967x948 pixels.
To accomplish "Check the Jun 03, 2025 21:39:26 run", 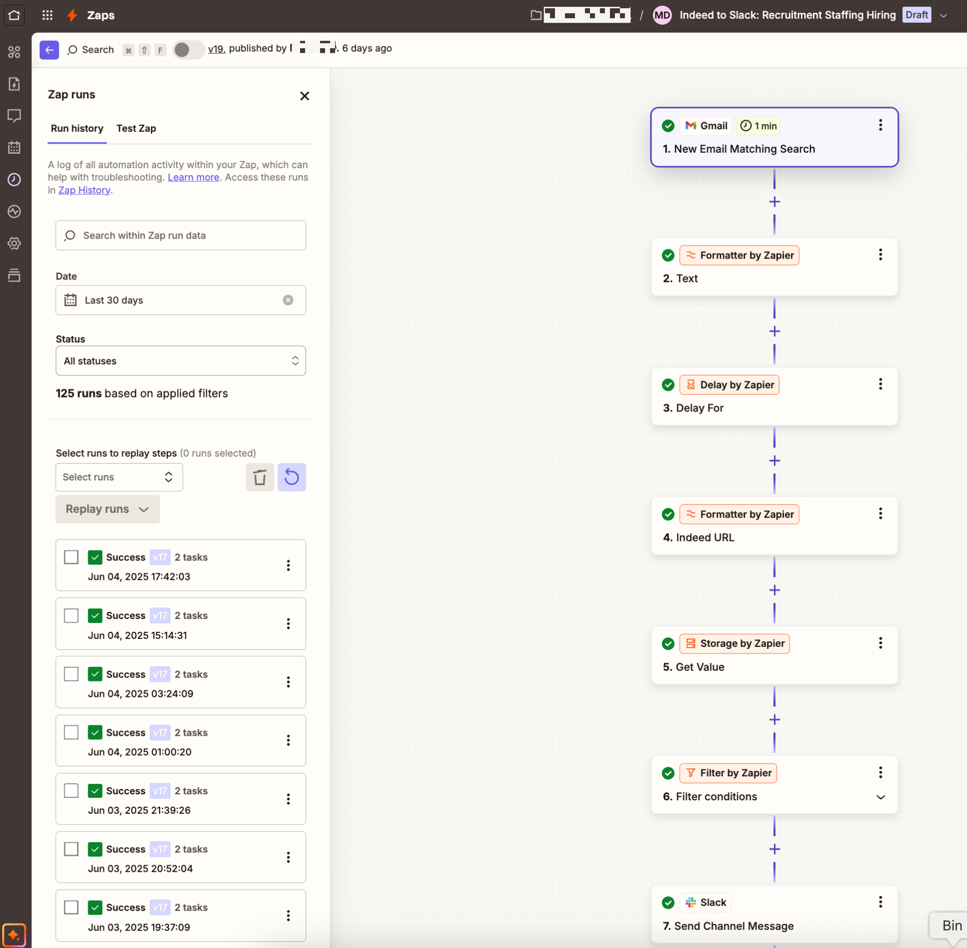I will pos(72,791).
